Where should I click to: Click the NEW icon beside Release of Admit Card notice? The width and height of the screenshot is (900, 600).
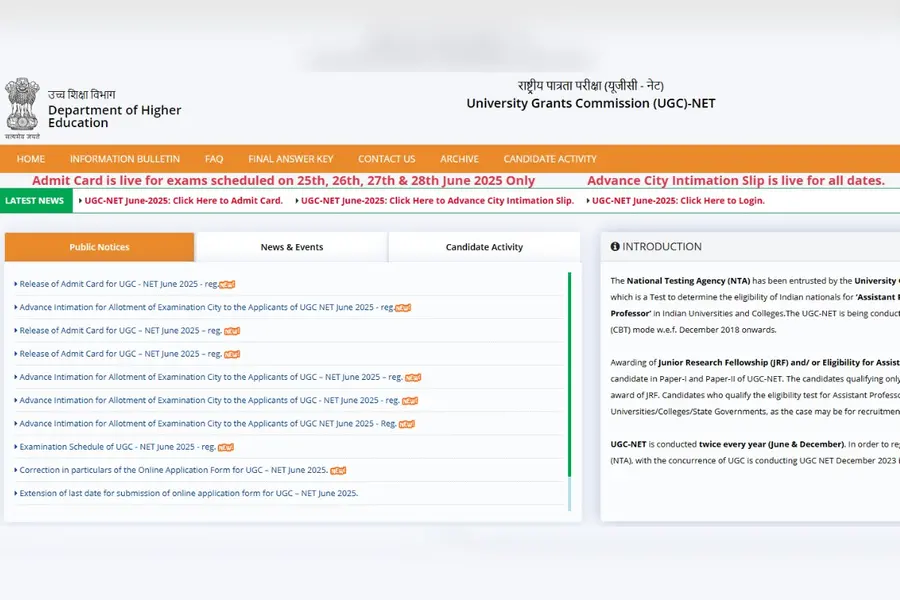pos(228,283)
